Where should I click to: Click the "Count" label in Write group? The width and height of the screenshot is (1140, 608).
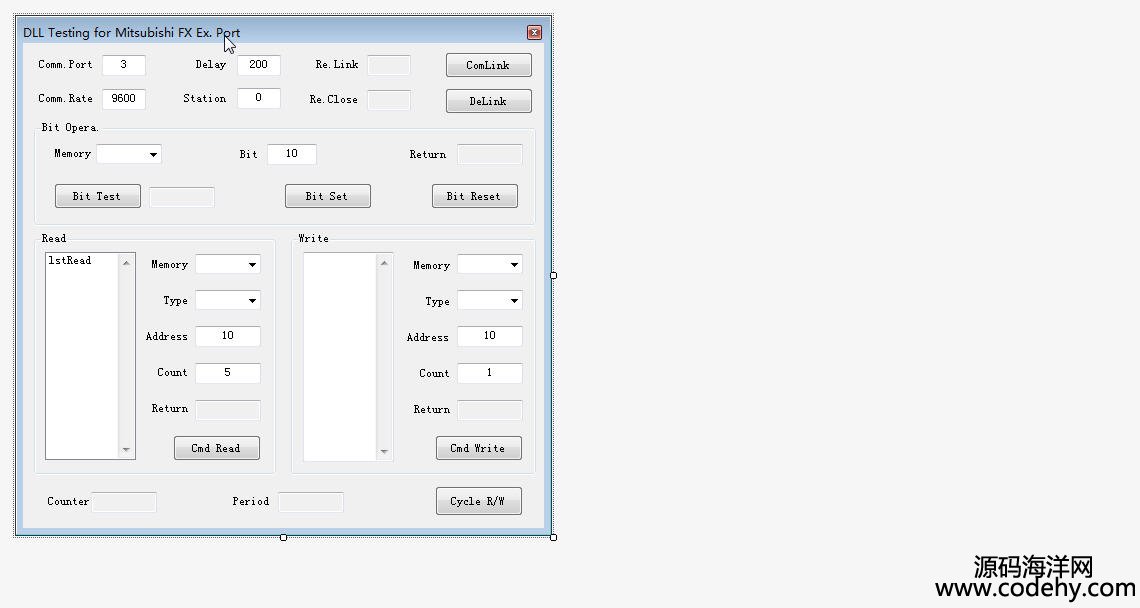pos(434,373)
